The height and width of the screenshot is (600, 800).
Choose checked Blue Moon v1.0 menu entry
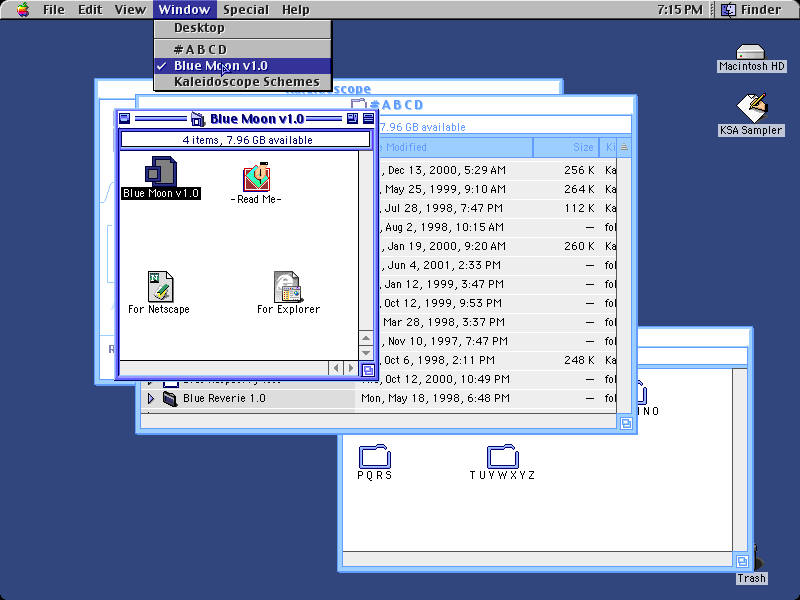tap(242, 66)
